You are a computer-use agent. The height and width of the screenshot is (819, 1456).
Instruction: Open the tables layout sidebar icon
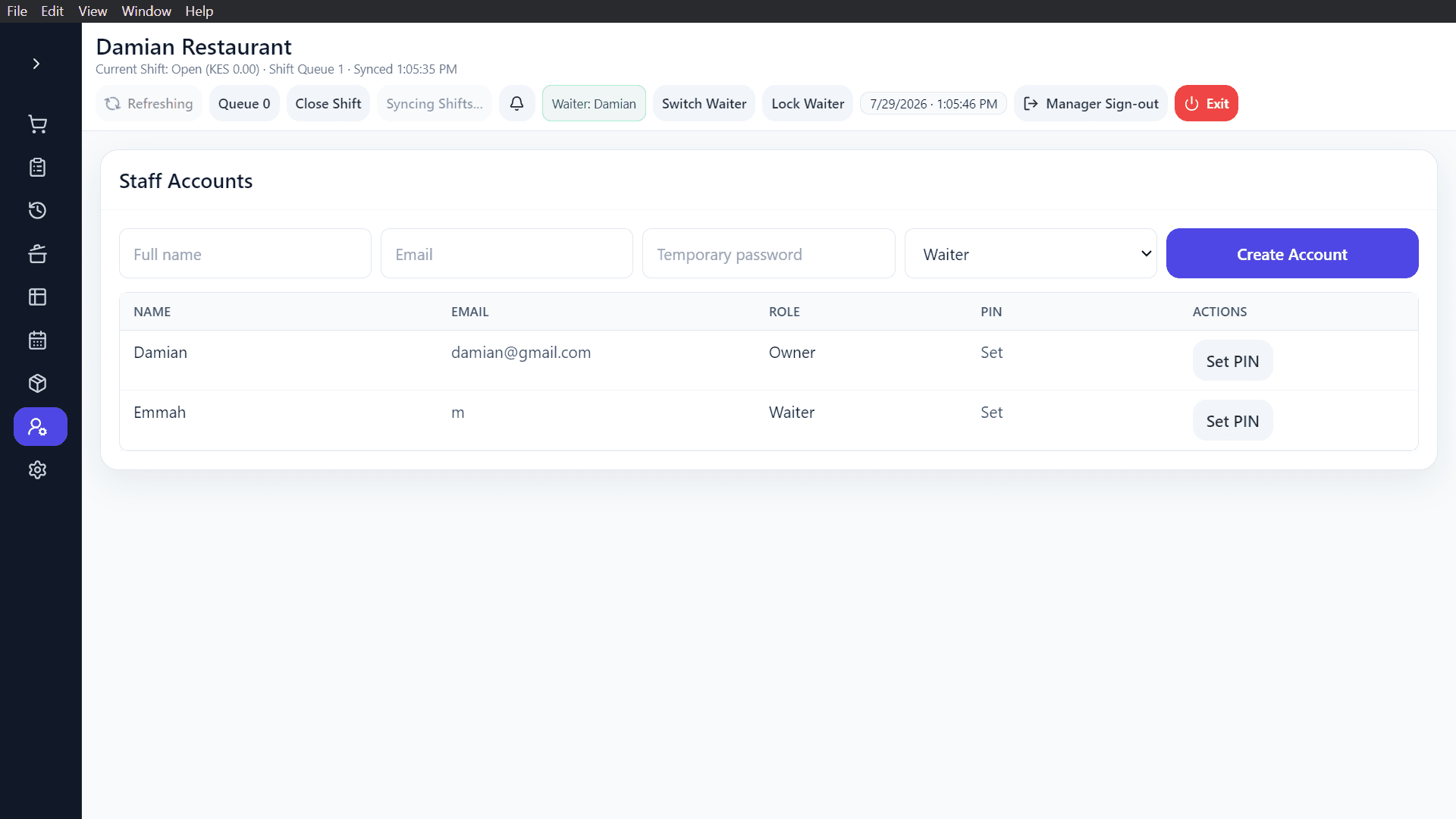[x=37, y=297]
